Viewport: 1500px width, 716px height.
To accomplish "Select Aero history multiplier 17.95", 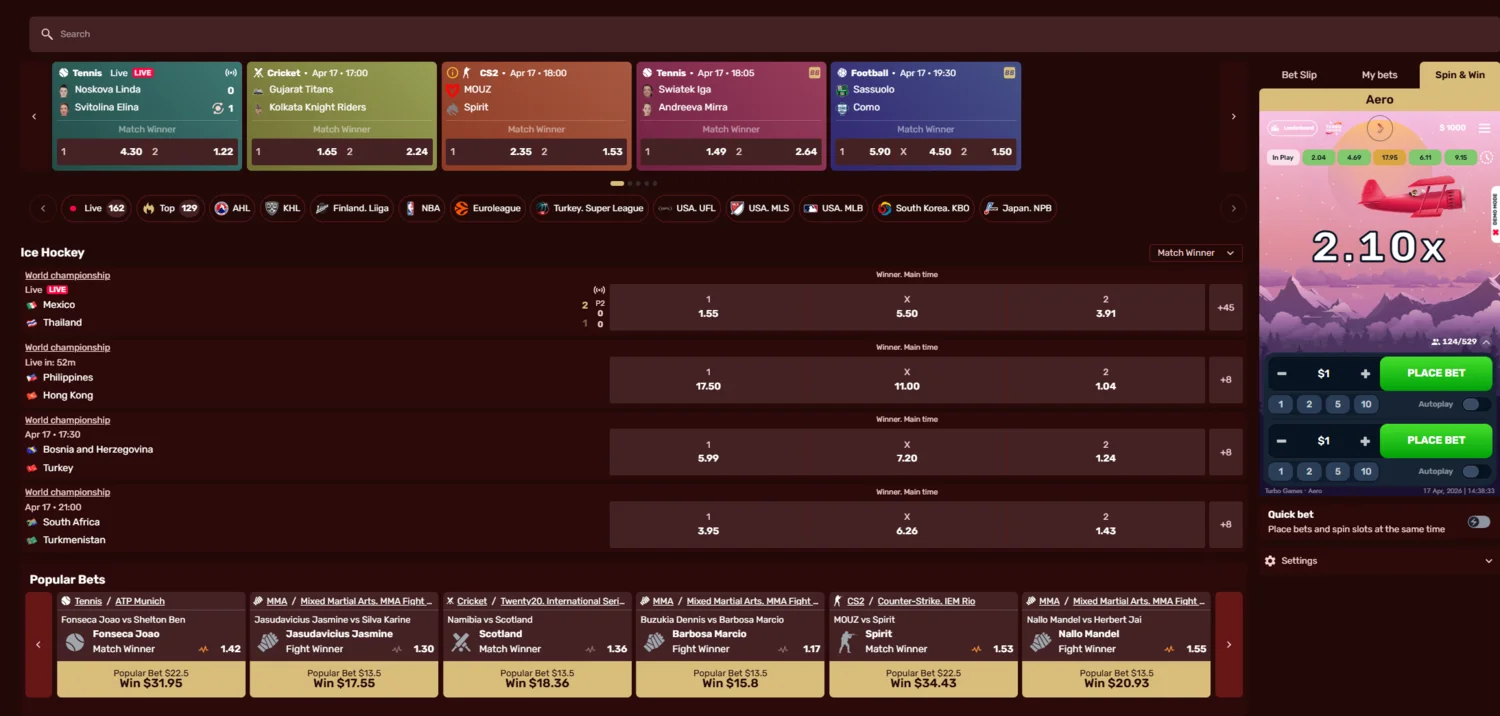I will [1389, 158].
